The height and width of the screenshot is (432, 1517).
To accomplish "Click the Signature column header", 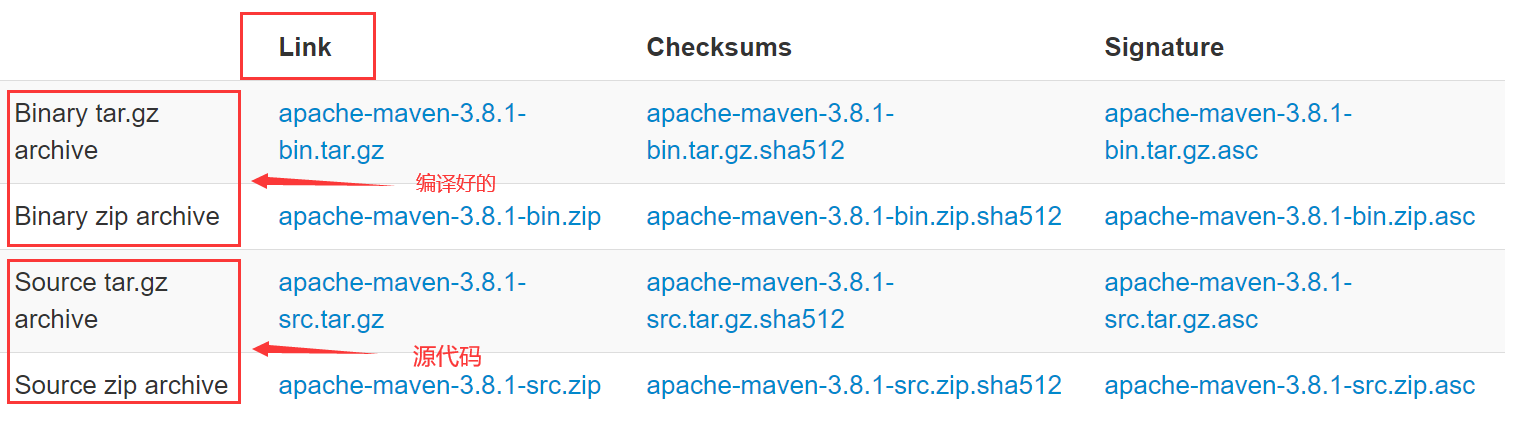I will click(x=1163, y=47).
